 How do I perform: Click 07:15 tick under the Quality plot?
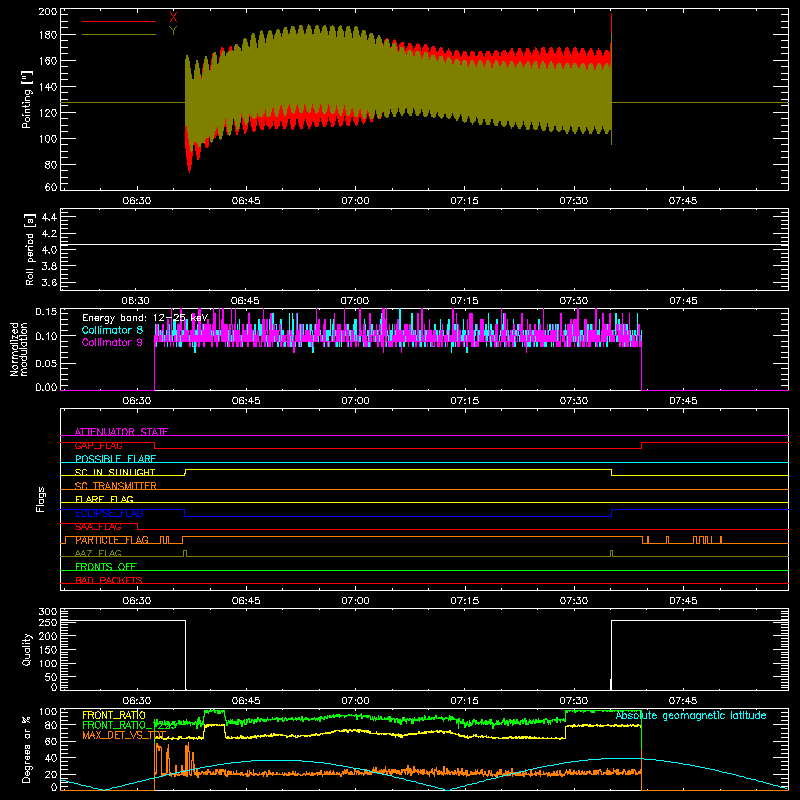pyautogui.click(x=464, y=701)
